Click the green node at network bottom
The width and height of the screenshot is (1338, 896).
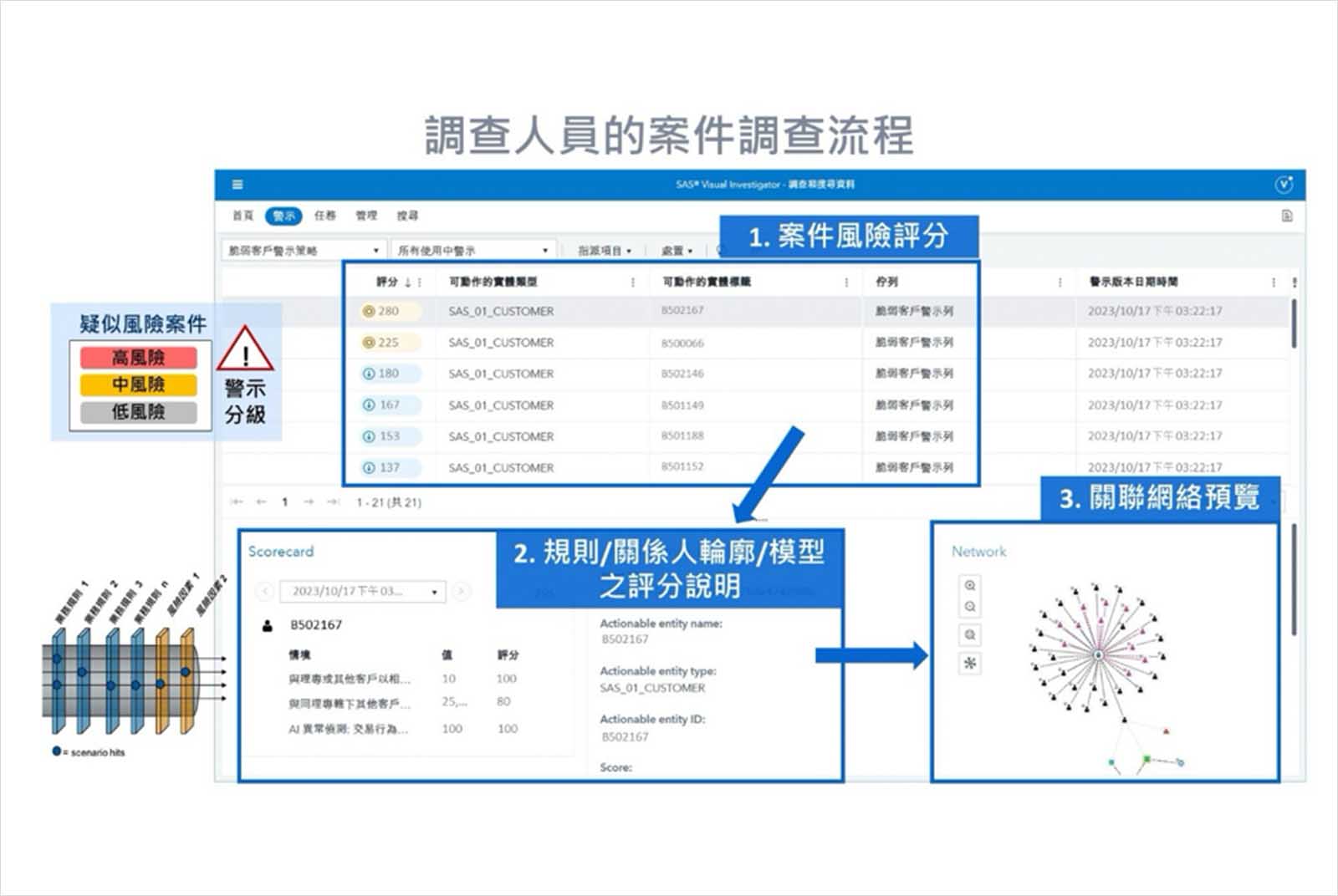tap(1147, 759)
